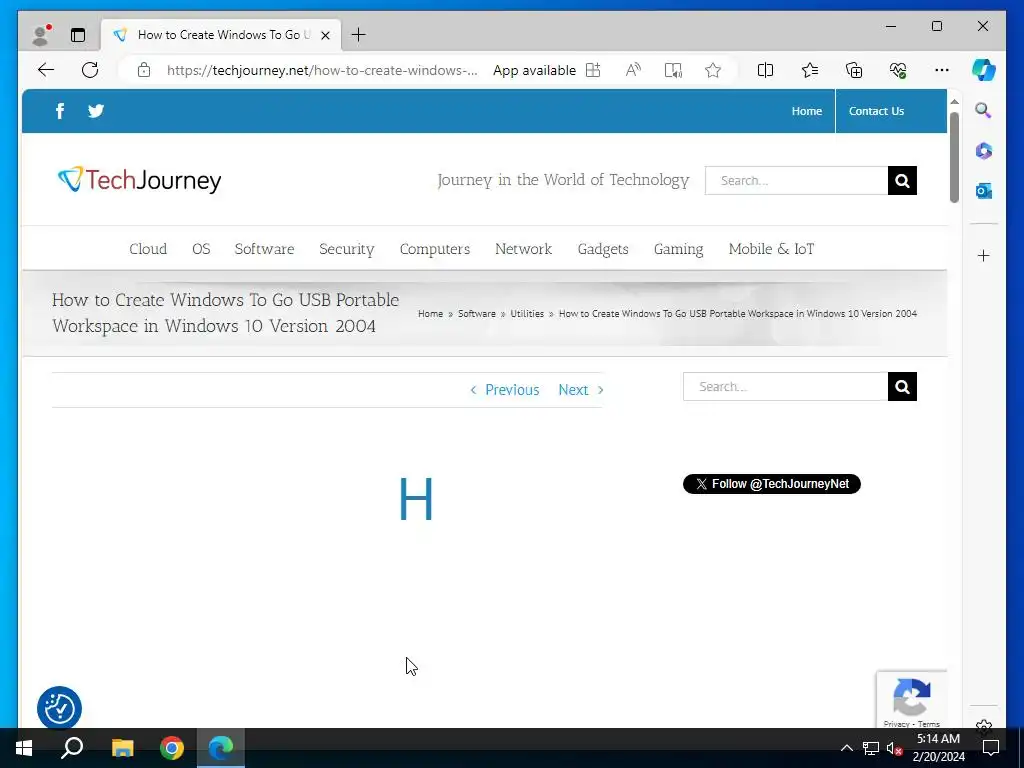Open Edge Settings and more menu

(x=942, y=70)
